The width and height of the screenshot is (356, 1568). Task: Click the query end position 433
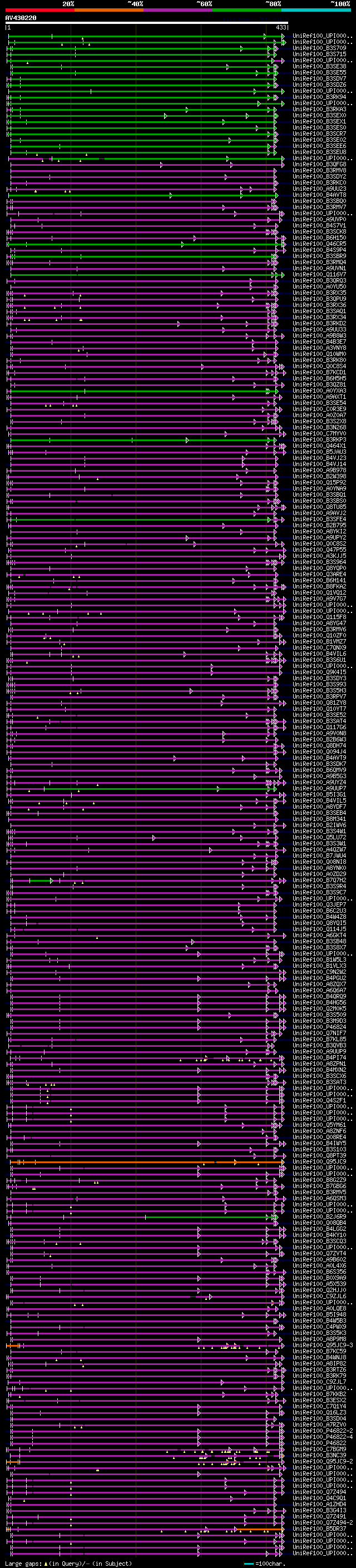pos(281,27)
